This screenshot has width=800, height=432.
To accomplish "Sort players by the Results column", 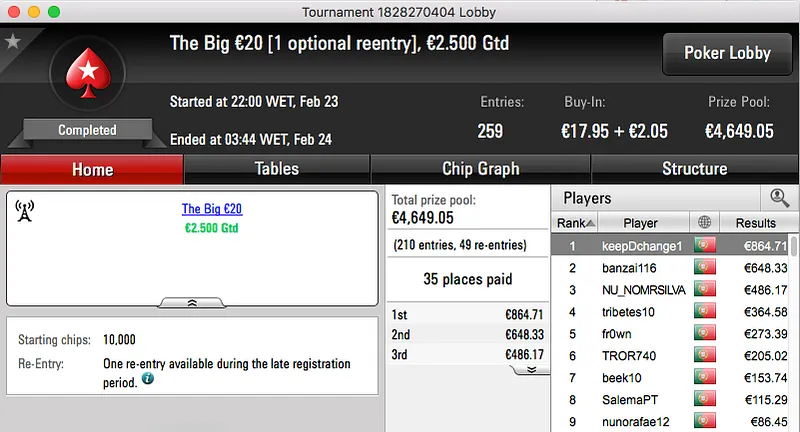I will coord(755,222).
